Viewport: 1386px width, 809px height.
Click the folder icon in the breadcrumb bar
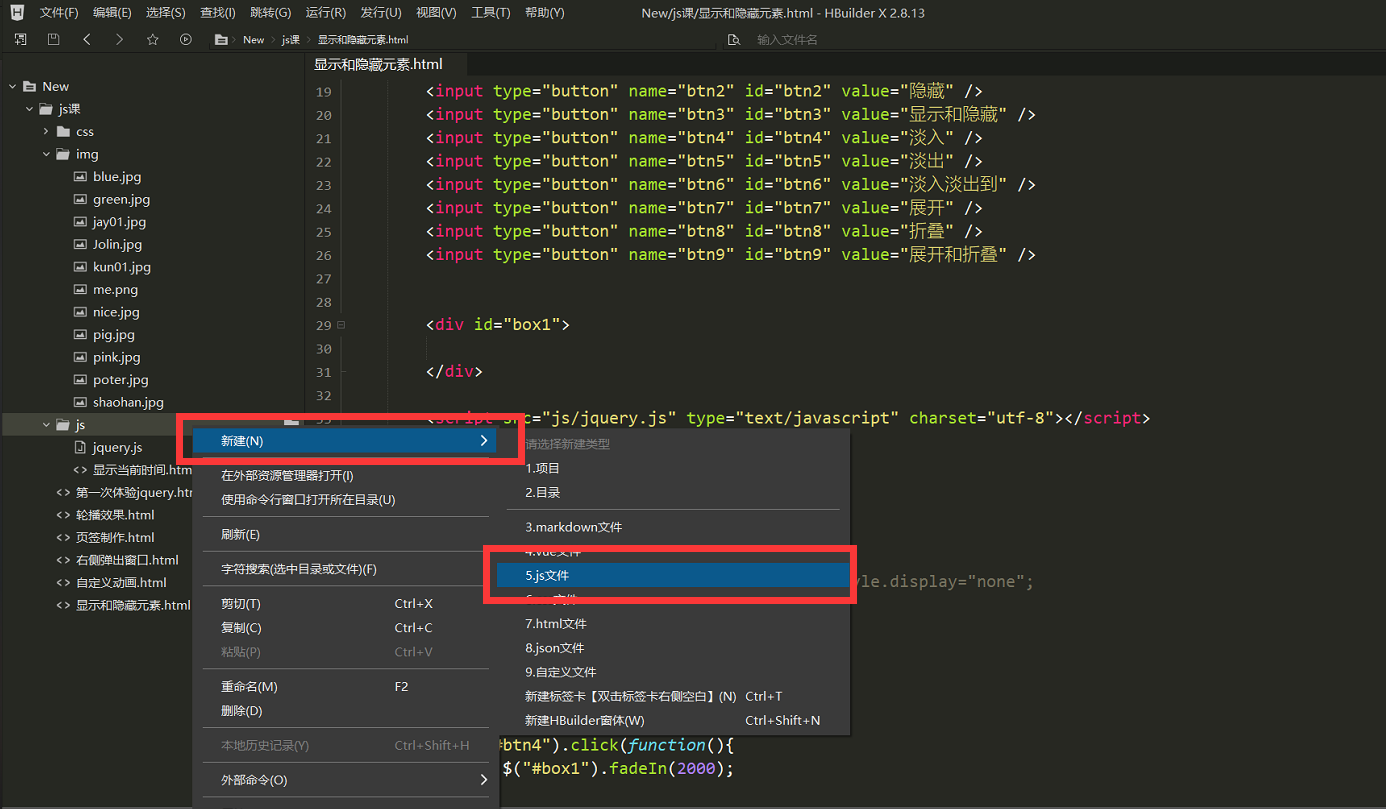pyautogui.click(x=221, y=40)
